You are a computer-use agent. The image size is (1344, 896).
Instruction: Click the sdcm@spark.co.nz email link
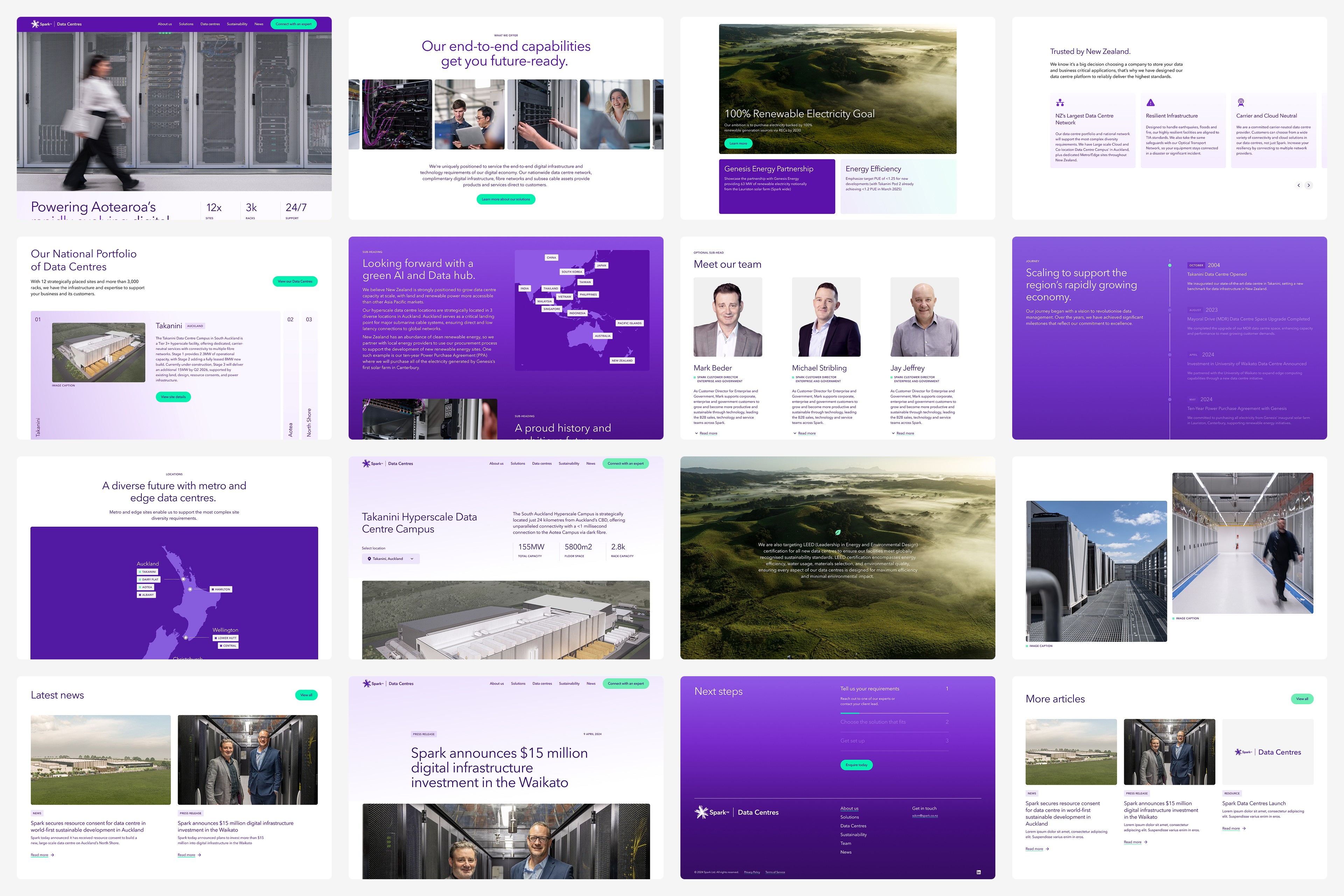click(925, 816)
